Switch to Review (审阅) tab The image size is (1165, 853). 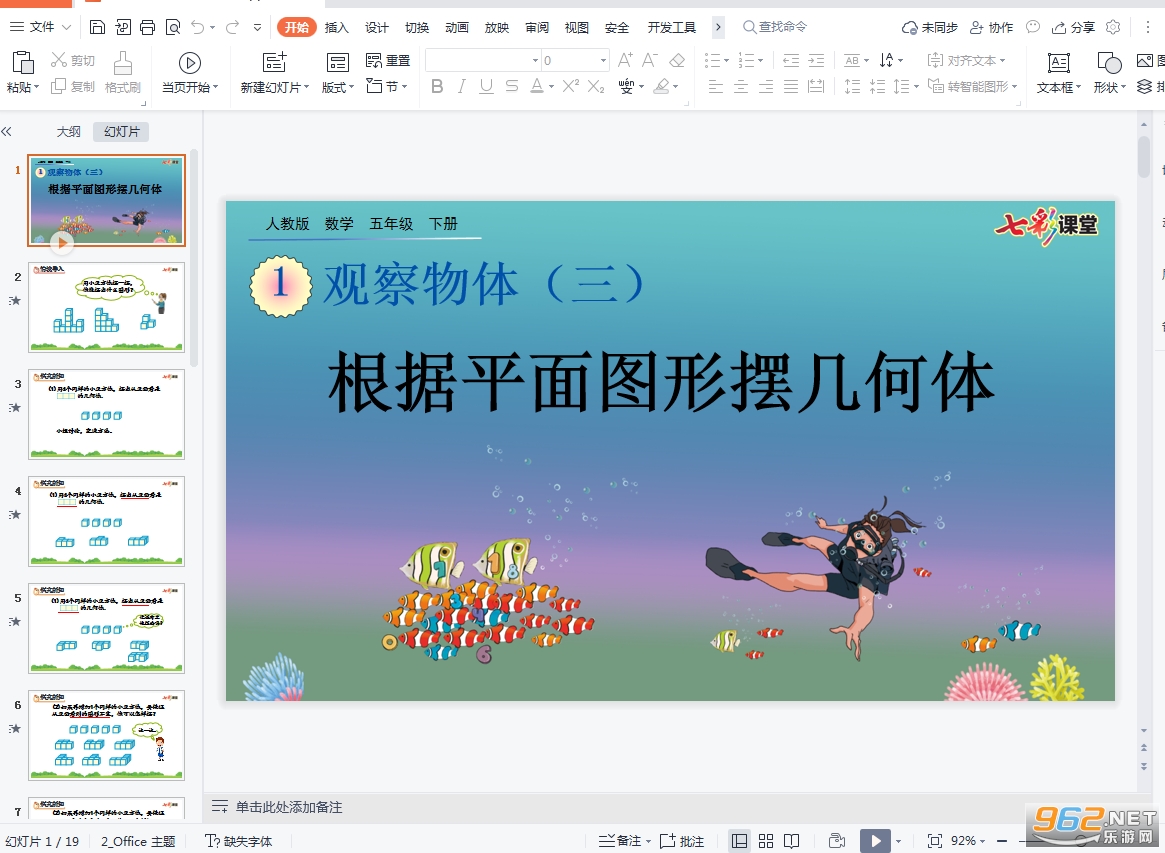click(x=537, y=27)
